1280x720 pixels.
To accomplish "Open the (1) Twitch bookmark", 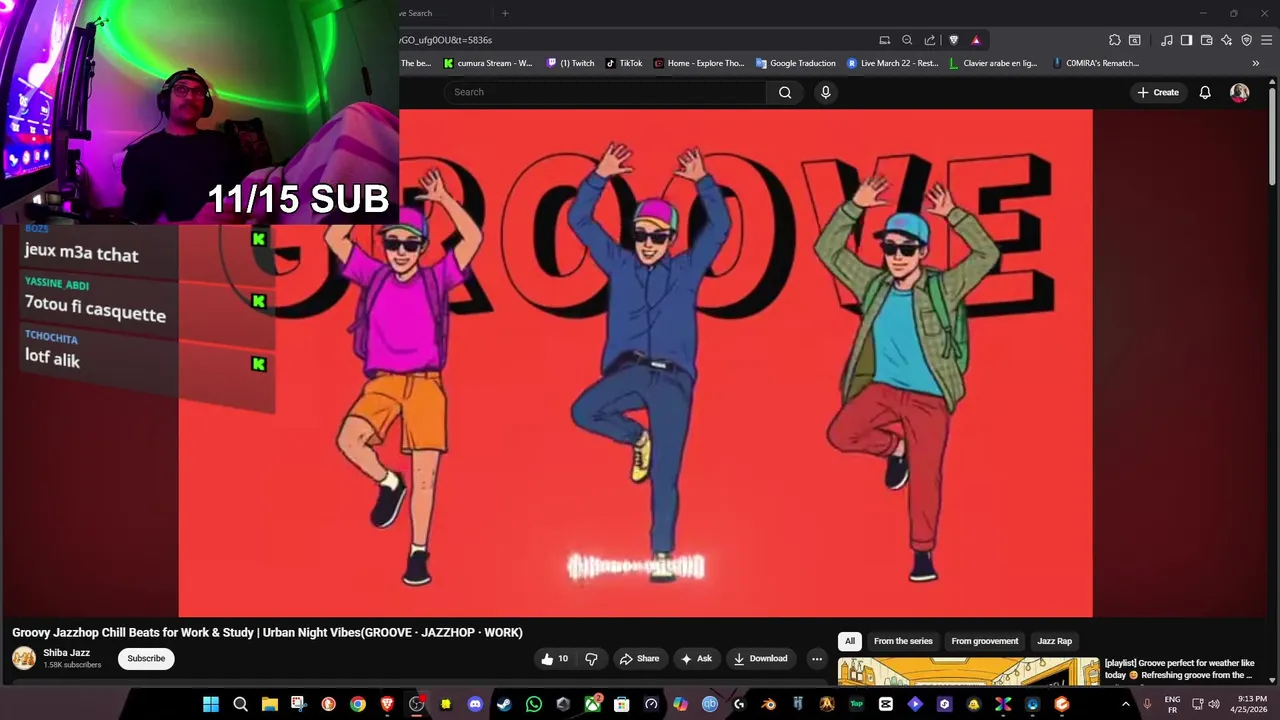I will [571, 63].
